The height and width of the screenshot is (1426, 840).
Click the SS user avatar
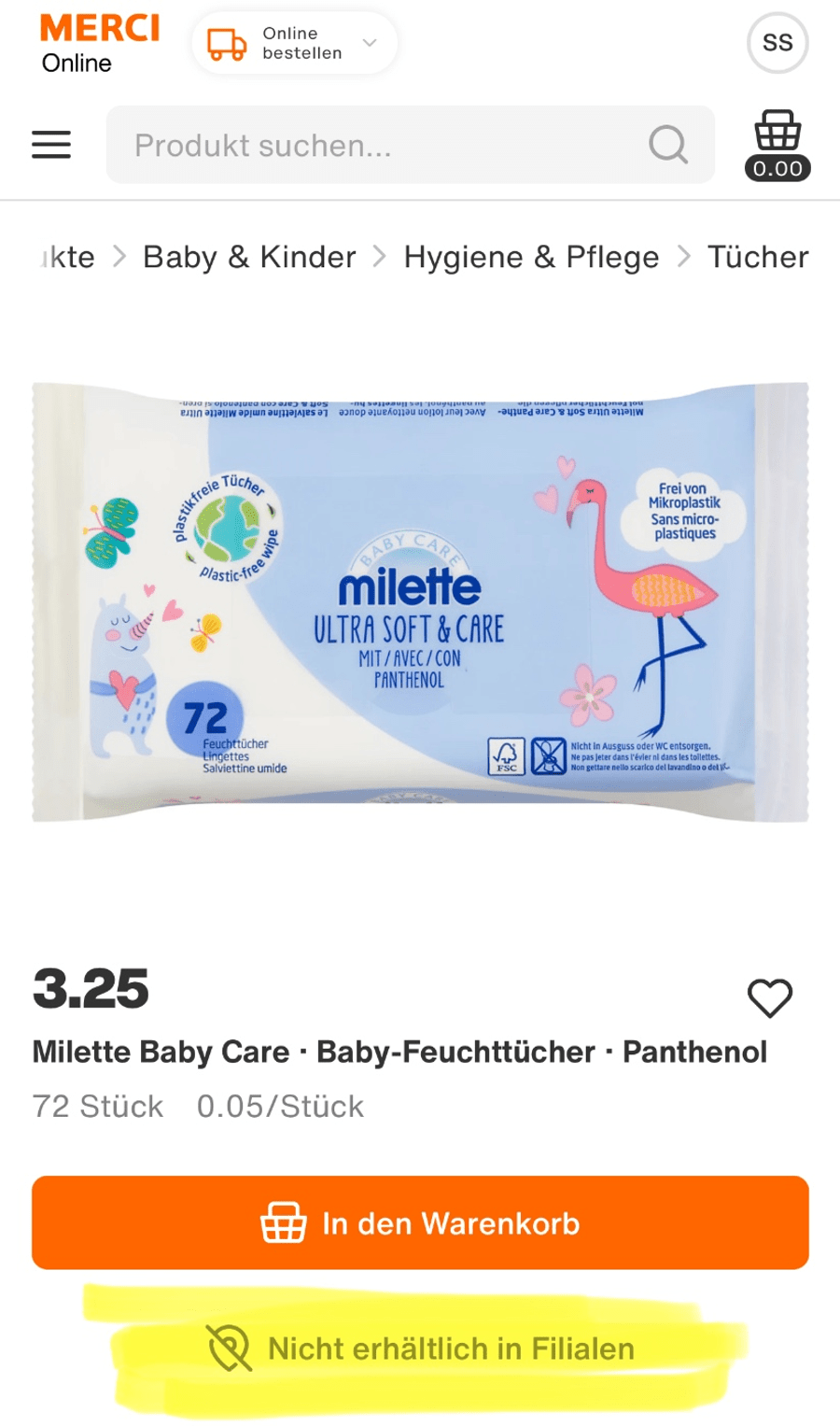pos(777,43)
